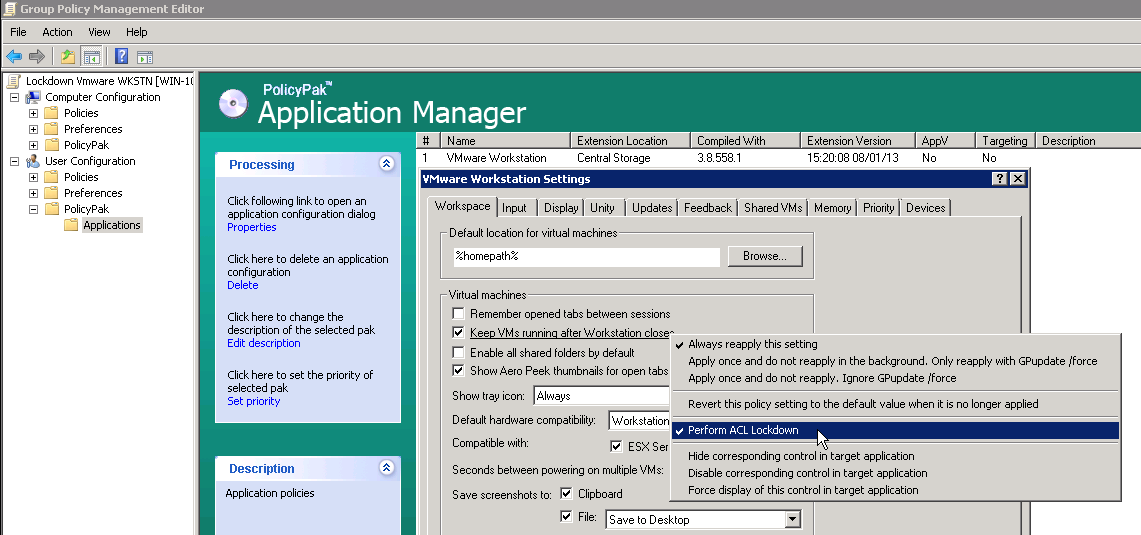
Task: Uncheck the Clipboard screenshot option
Action: (567, 494)
